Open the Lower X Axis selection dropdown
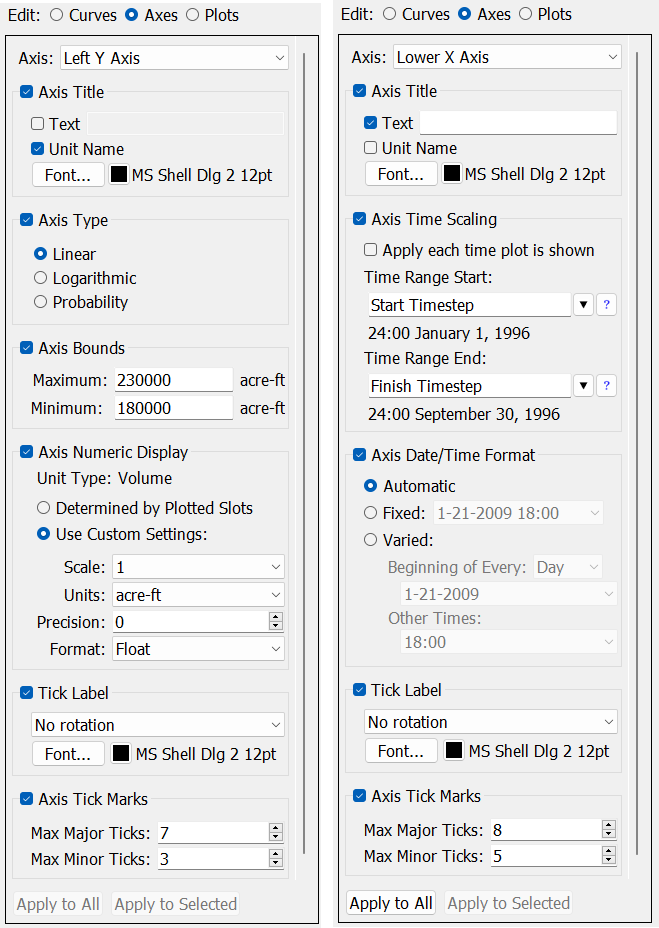Screen dimensions: 659x928 tap(506, 57)
